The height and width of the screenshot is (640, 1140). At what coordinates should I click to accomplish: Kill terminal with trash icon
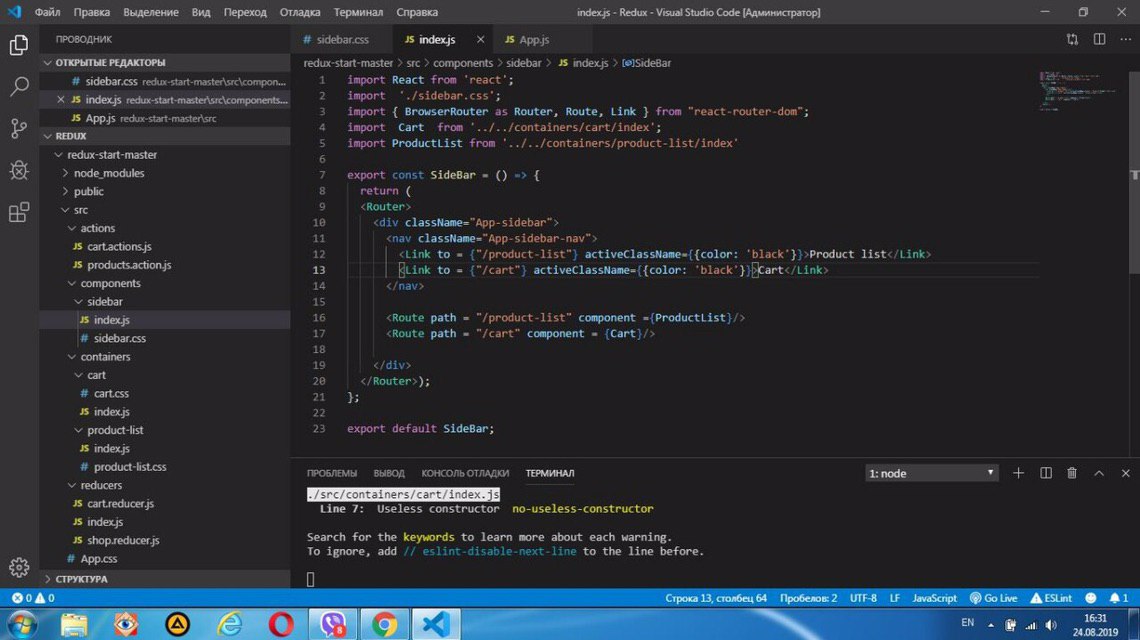[1072, 473]
